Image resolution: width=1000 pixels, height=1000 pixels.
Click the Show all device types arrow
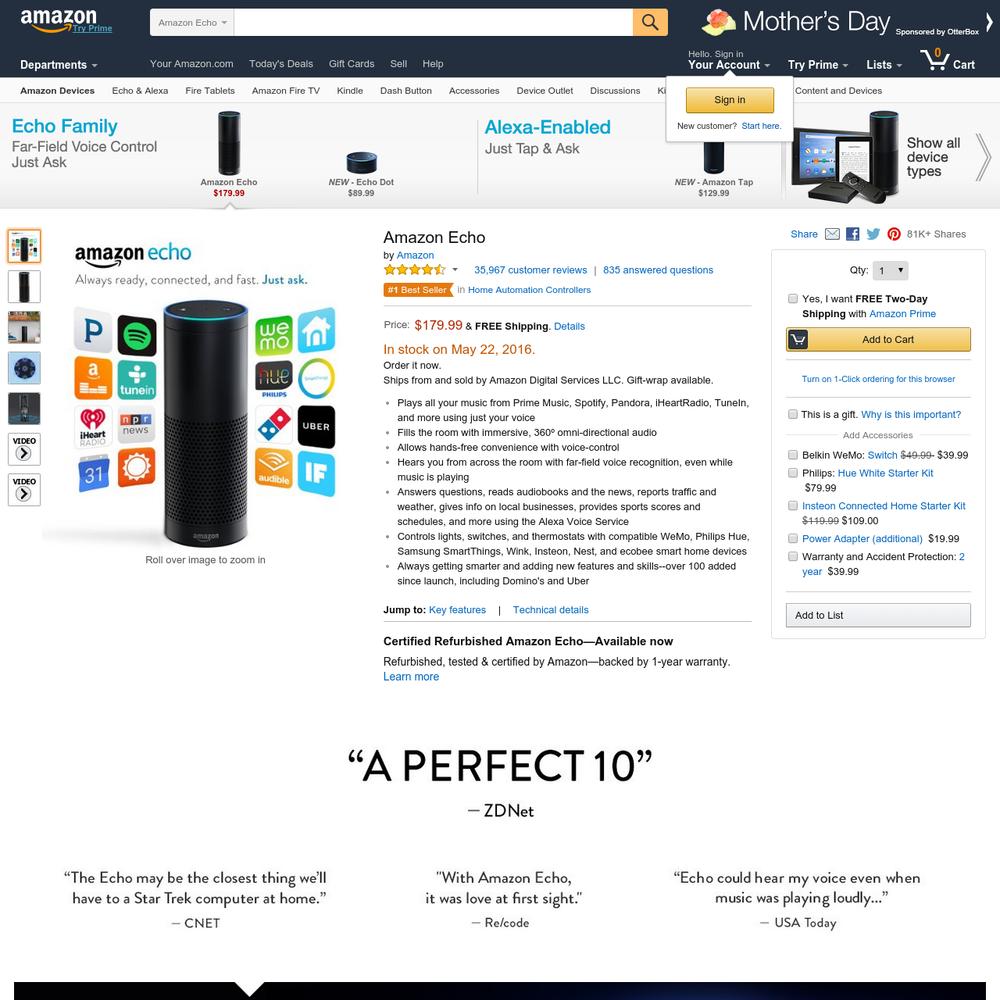coord(983,156)
